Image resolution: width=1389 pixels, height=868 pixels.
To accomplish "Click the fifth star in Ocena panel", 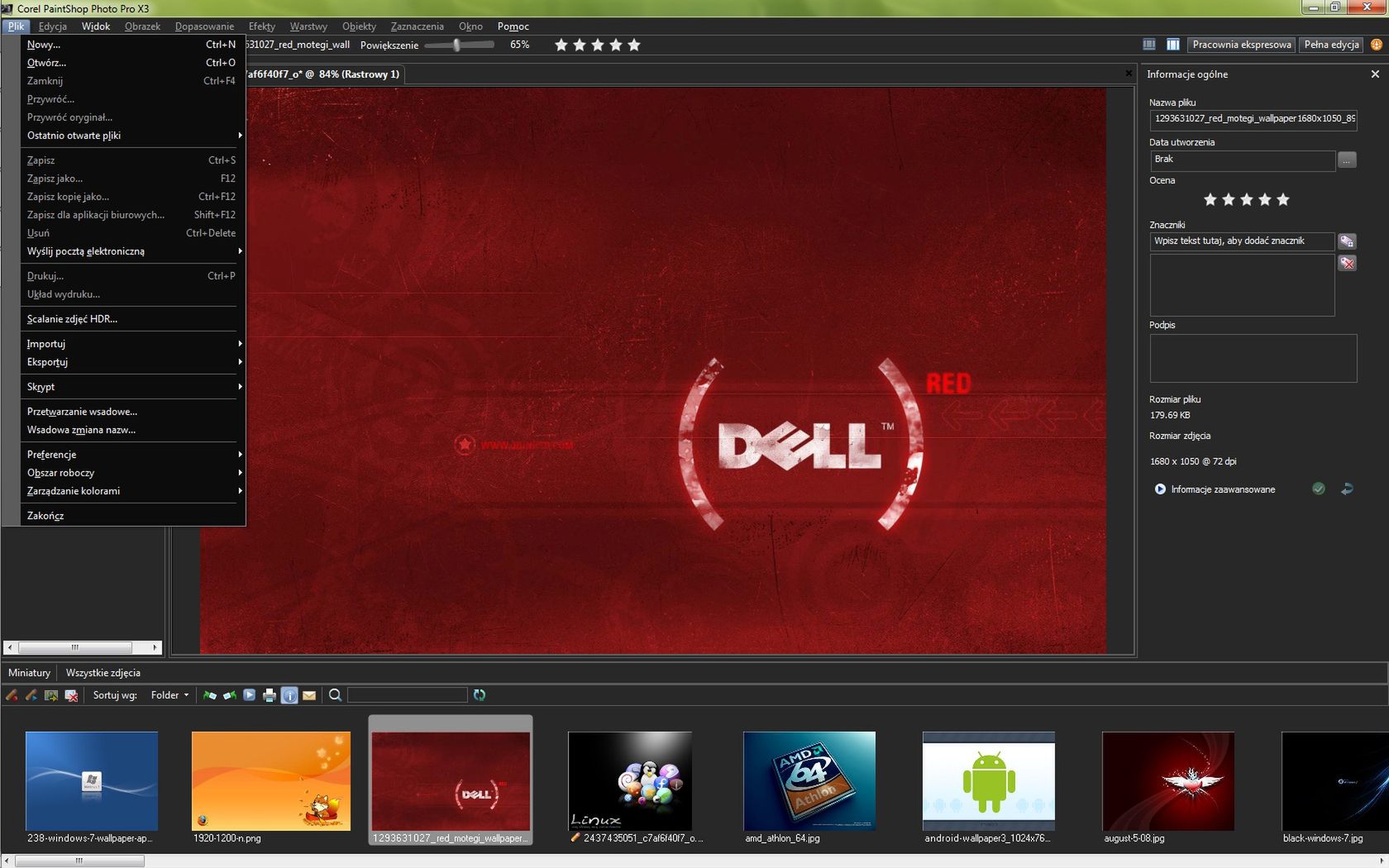I will tap(1283, 199).
